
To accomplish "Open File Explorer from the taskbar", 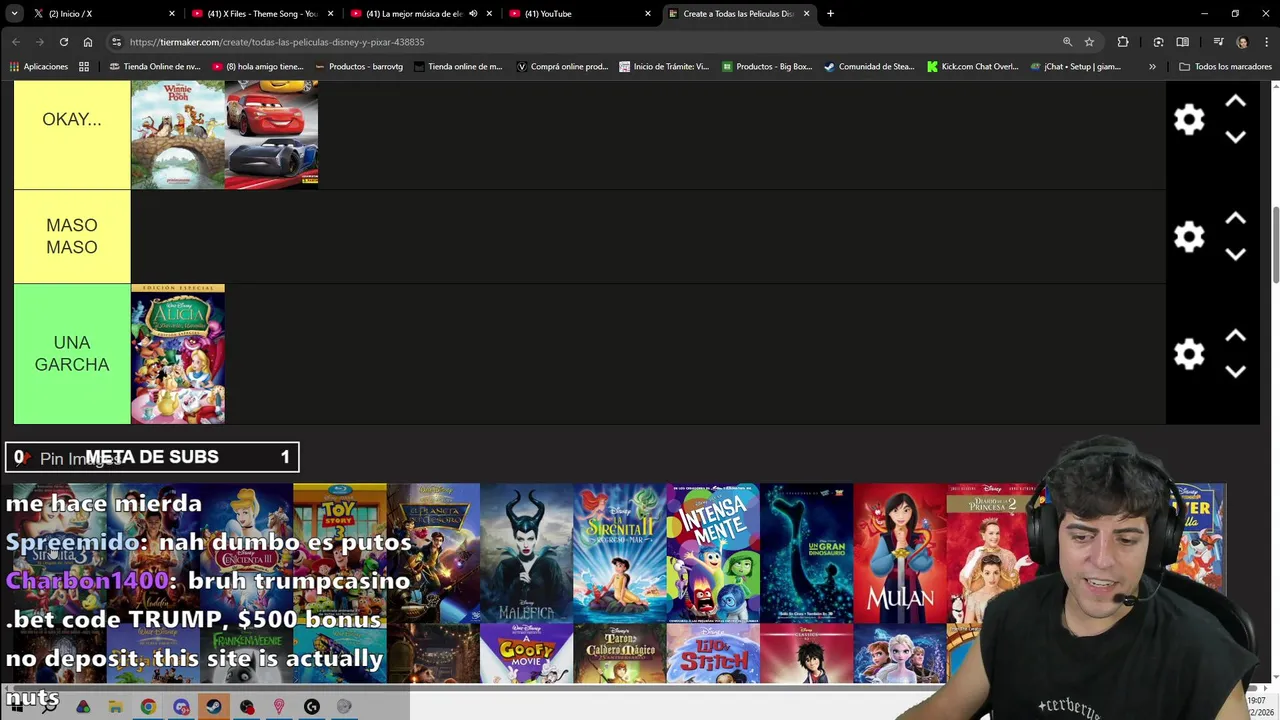I will (x=116, y=707).
